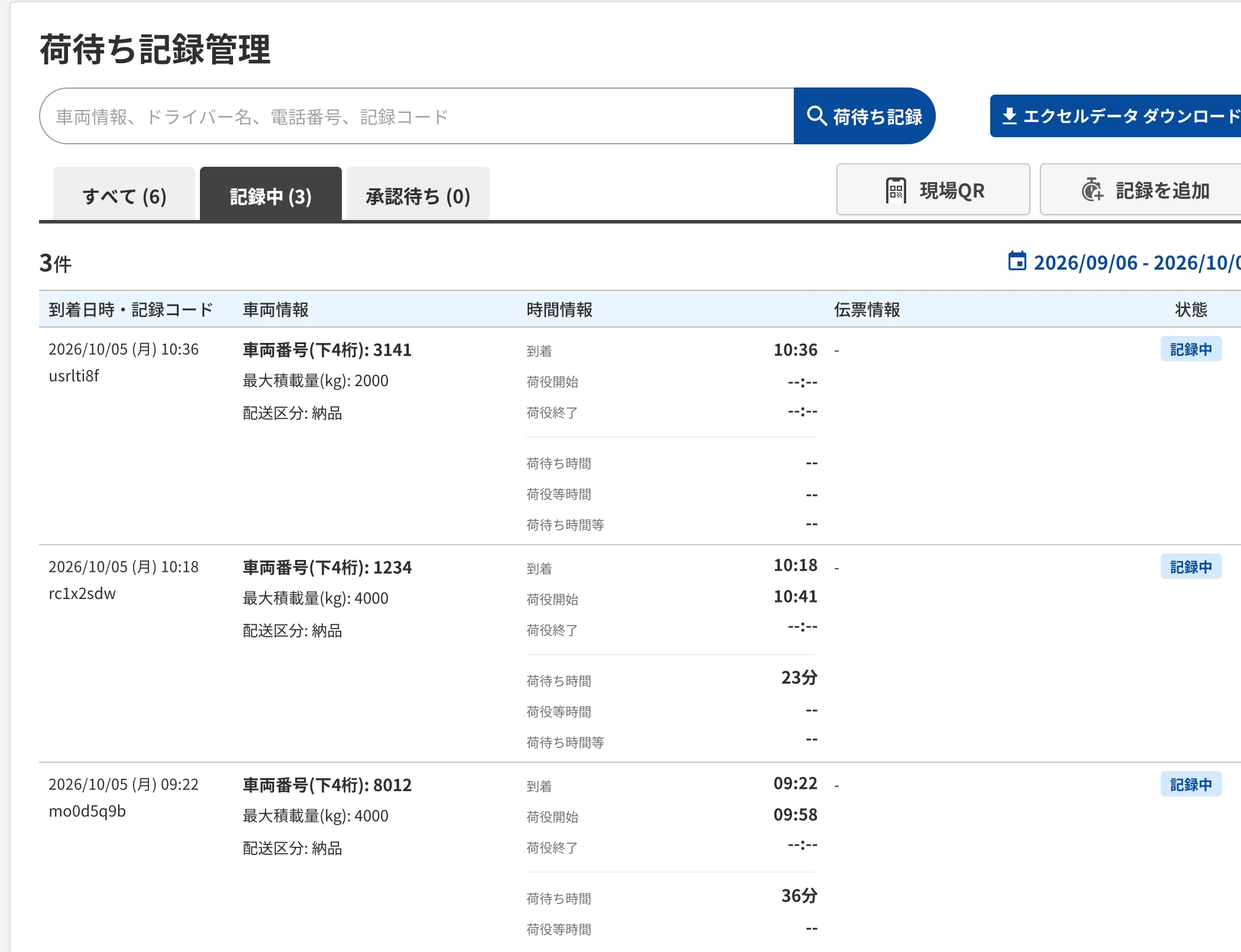Click 最大積載量(kg): 2000 text
Viewport: 1241px width, 952px height.
[316, 381]
